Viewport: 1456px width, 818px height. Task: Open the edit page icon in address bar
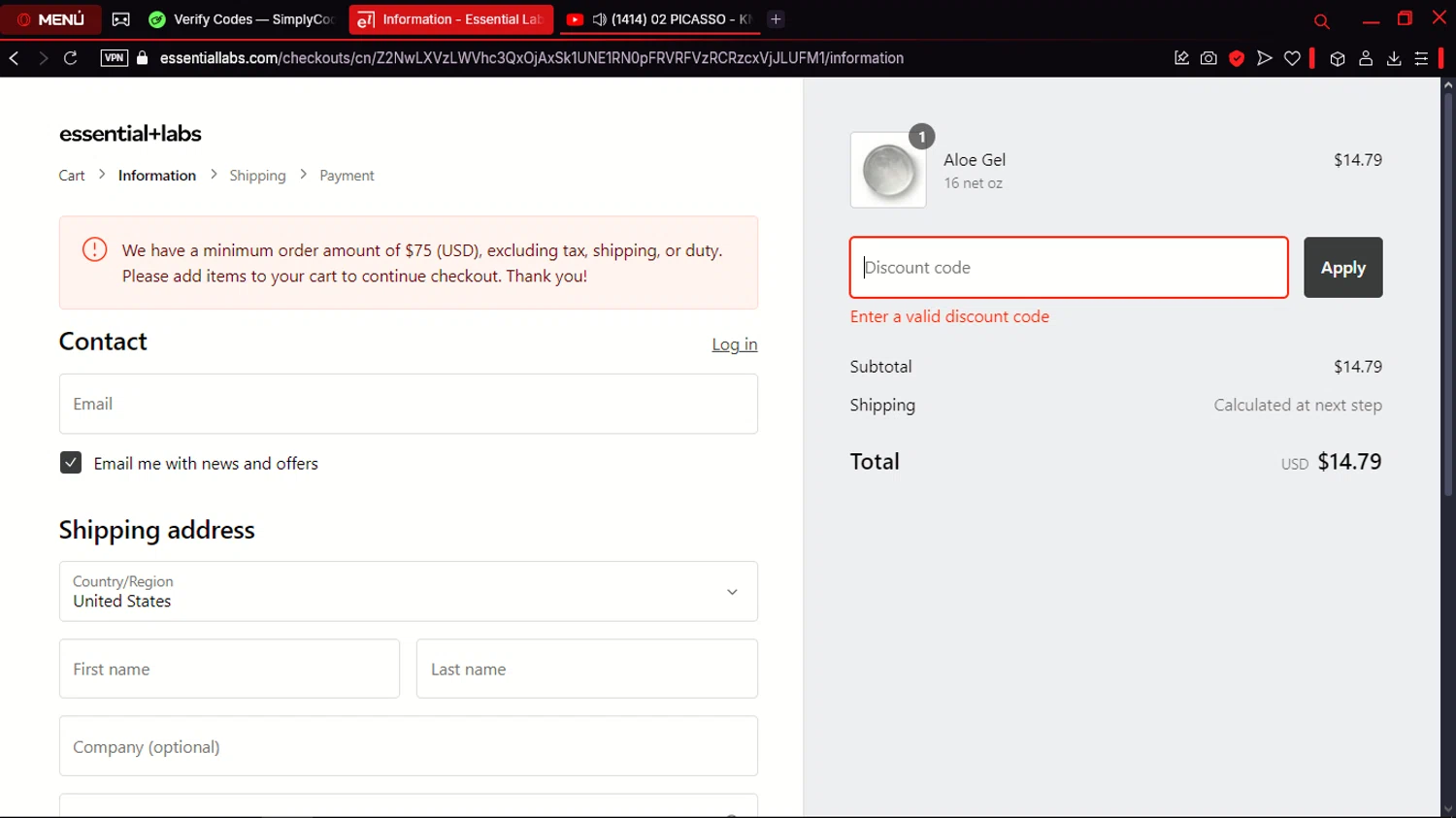click(x=1181, y=58)
